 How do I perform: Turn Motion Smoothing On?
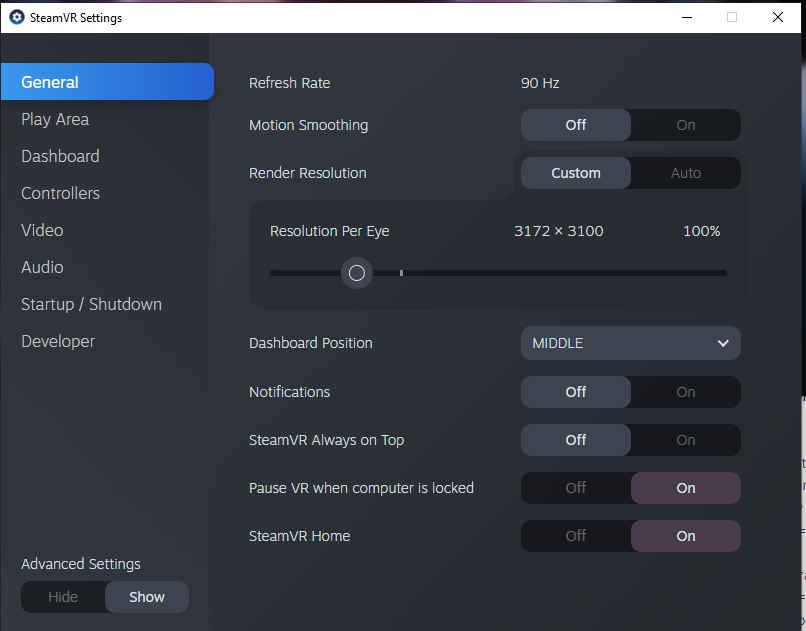[x=685, y=125]
